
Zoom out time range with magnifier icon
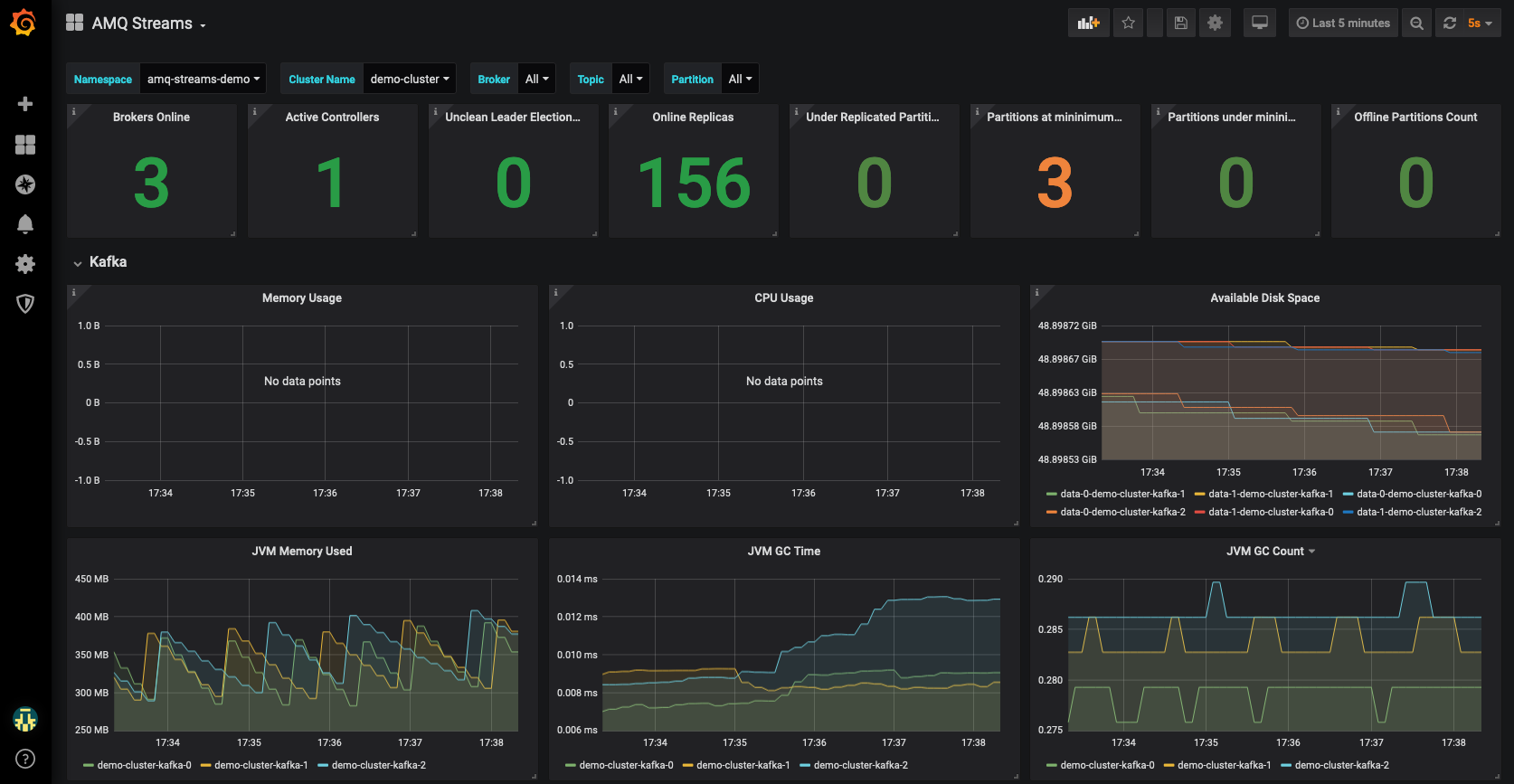point(1417,24)
